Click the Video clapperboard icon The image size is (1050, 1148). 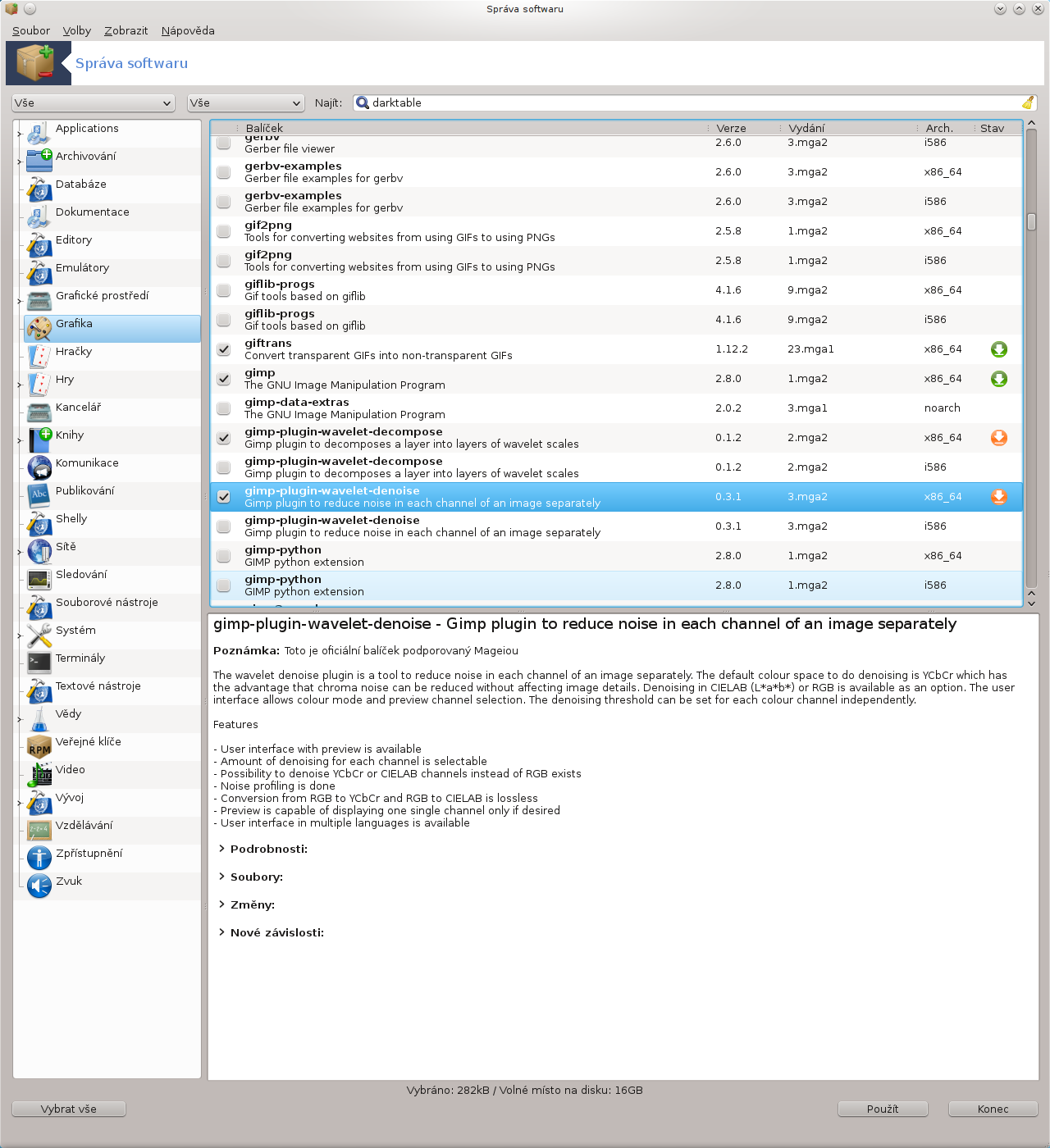coord(39,775)
